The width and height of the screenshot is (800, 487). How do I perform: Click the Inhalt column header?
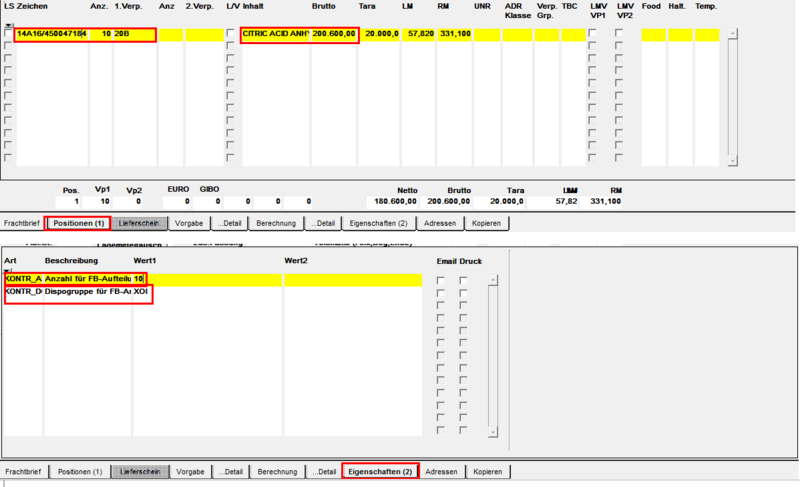[x=253, y=6]
